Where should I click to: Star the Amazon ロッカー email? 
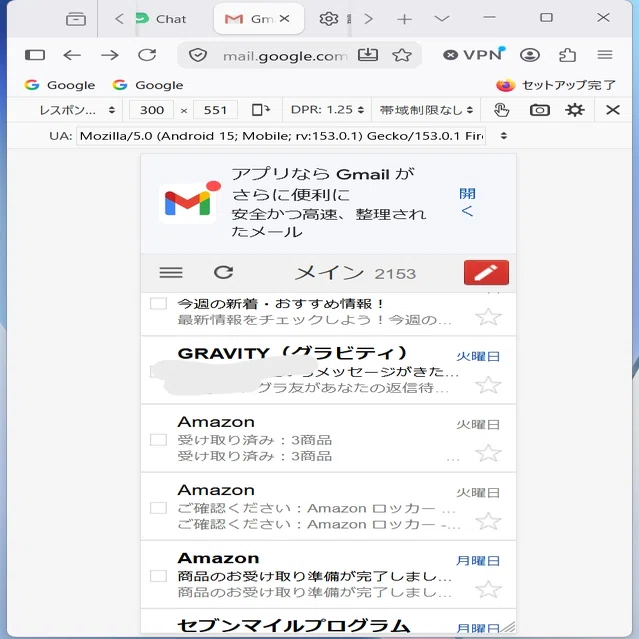pos(488,521)
